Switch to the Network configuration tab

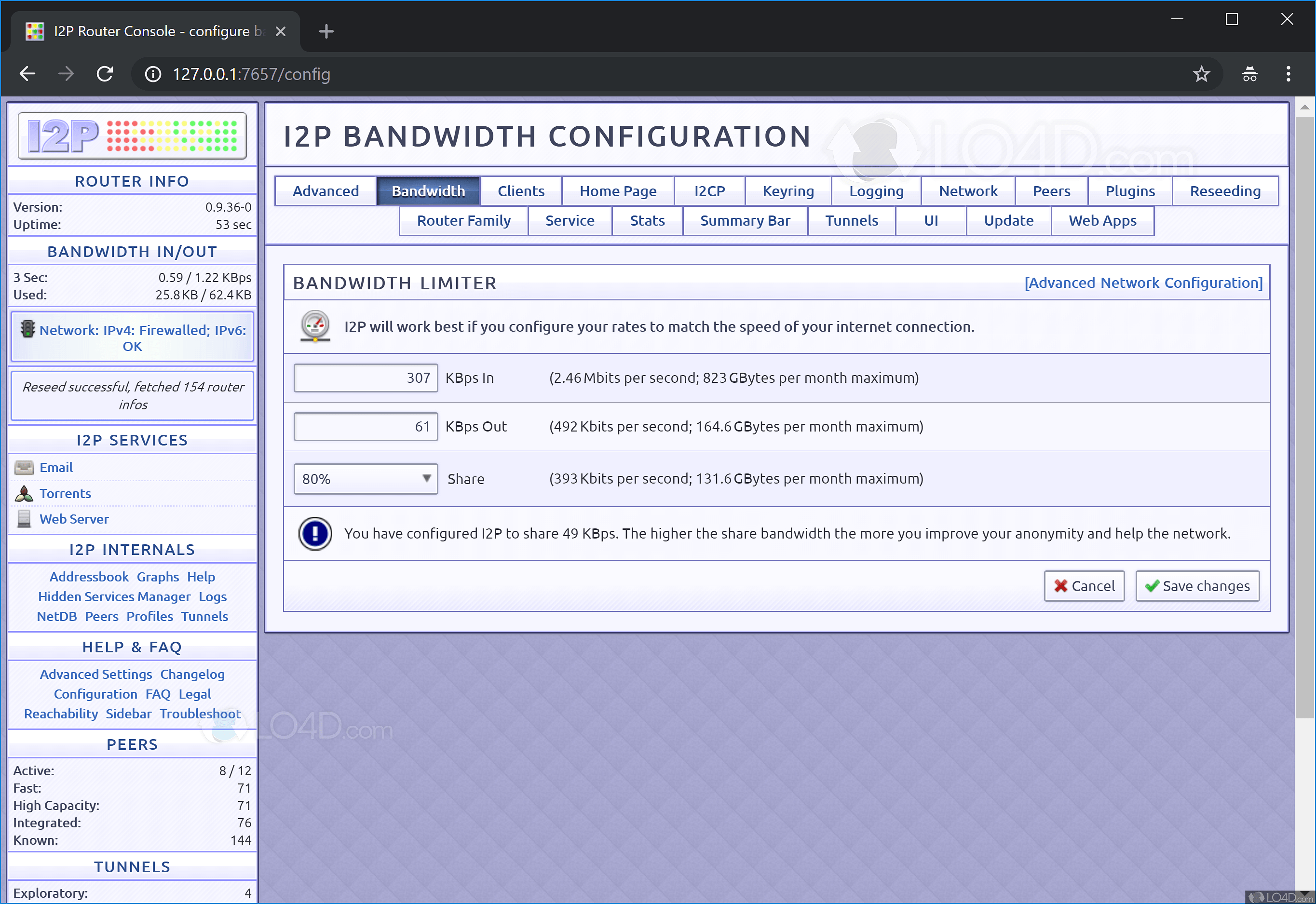(x=968, y=191)
